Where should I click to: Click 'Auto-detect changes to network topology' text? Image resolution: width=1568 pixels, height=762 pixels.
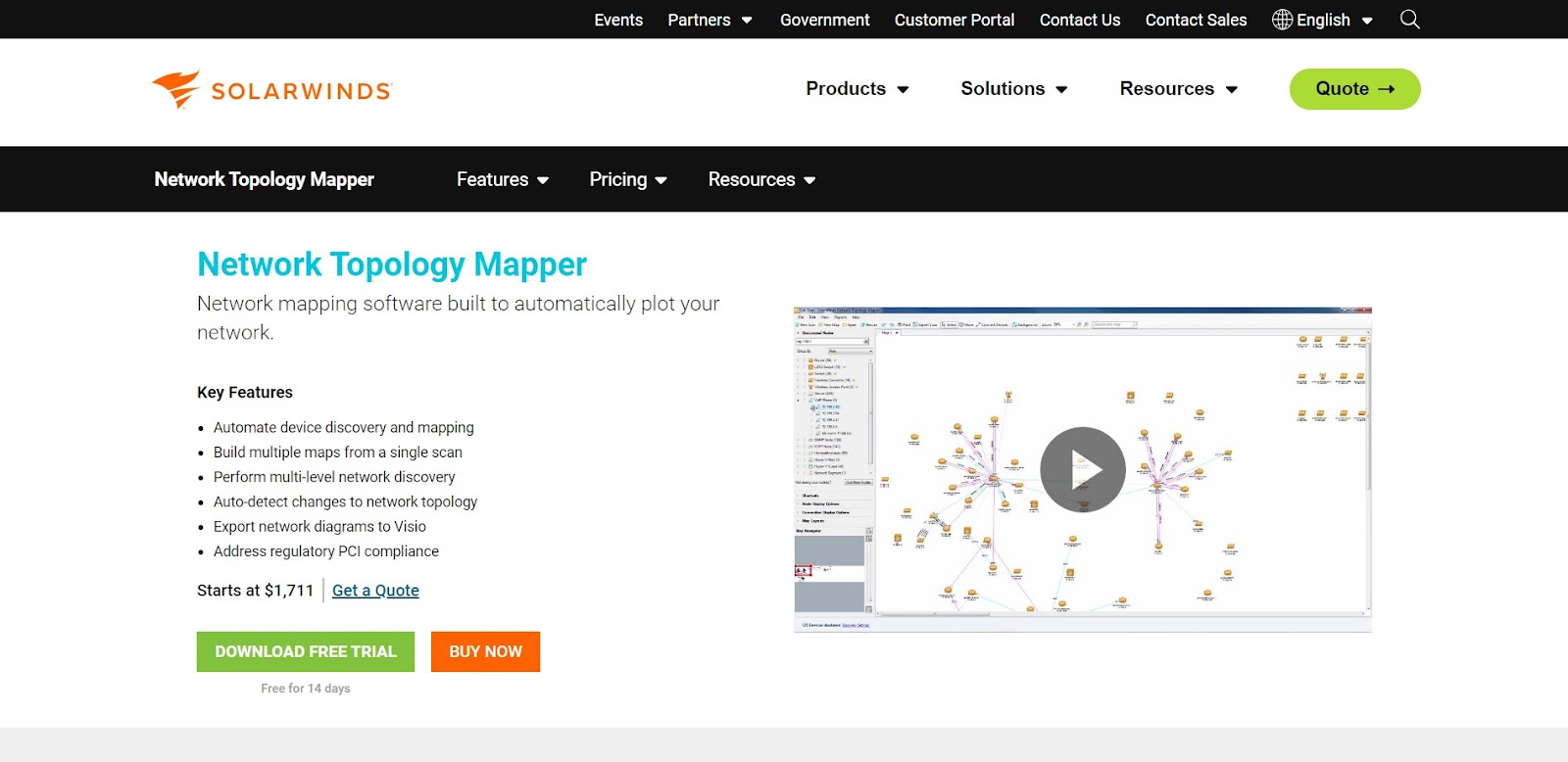tap(345, 501)
